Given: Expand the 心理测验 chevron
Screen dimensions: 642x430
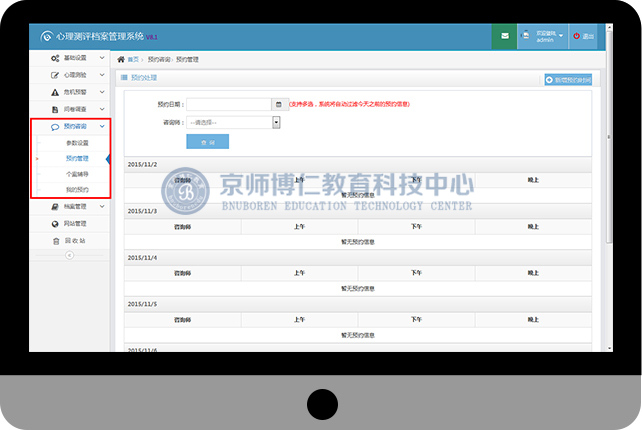Looking at the screenshot, I should coord(102,75).
